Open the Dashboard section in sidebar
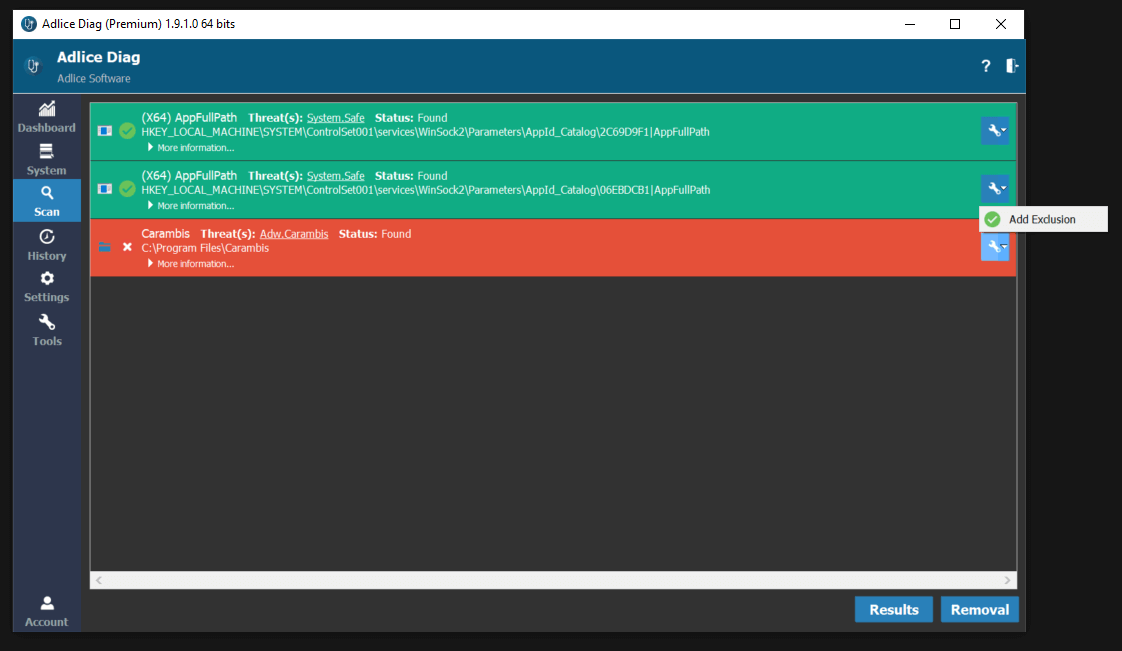This screenshot has width=1122, height=651. 46,117
